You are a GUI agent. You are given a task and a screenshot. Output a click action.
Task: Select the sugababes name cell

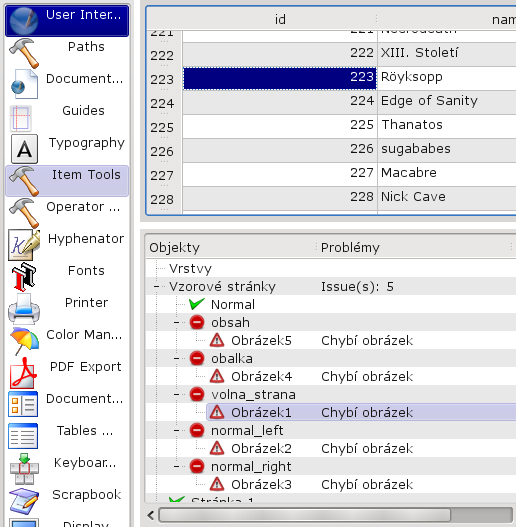point(447,151)
